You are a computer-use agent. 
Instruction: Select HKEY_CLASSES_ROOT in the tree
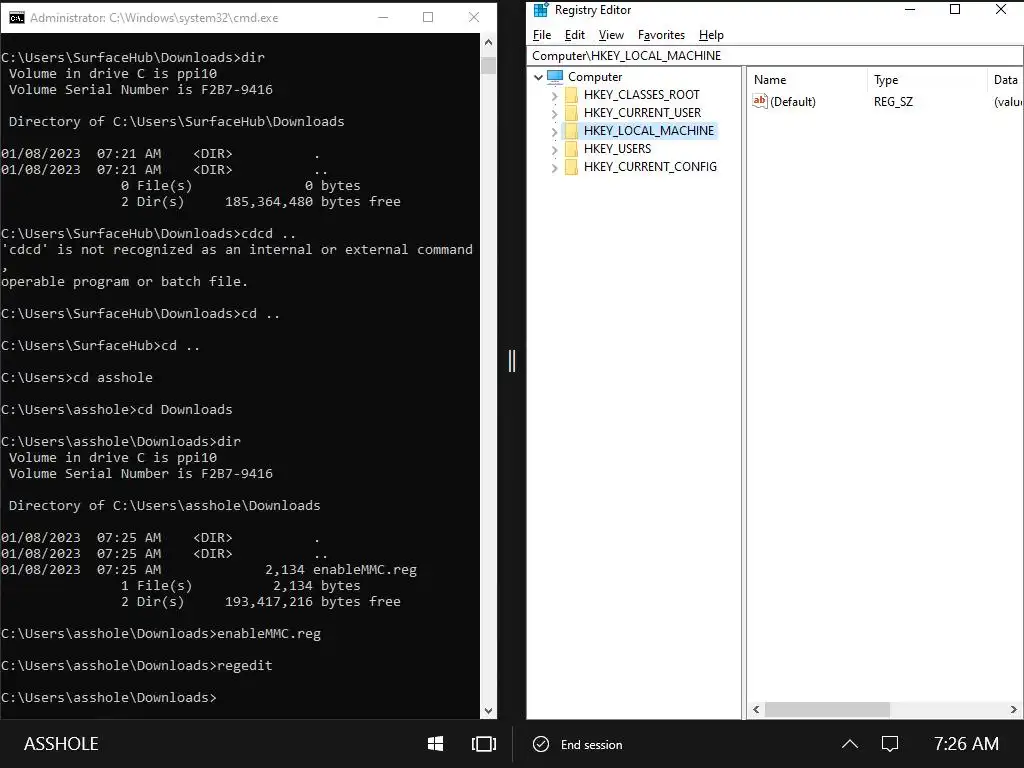point(641,95)
